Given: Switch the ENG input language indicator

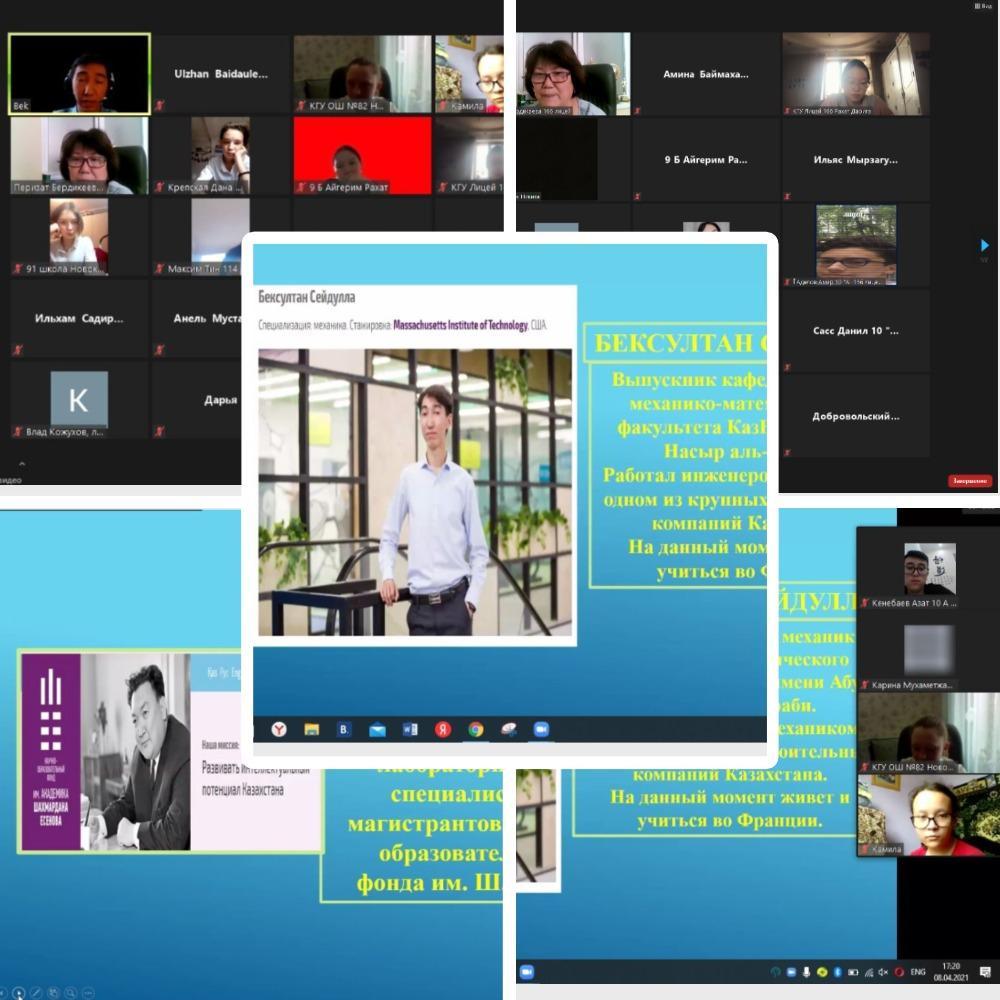Looking at the screenshot, I should click(x=918, y=972).
